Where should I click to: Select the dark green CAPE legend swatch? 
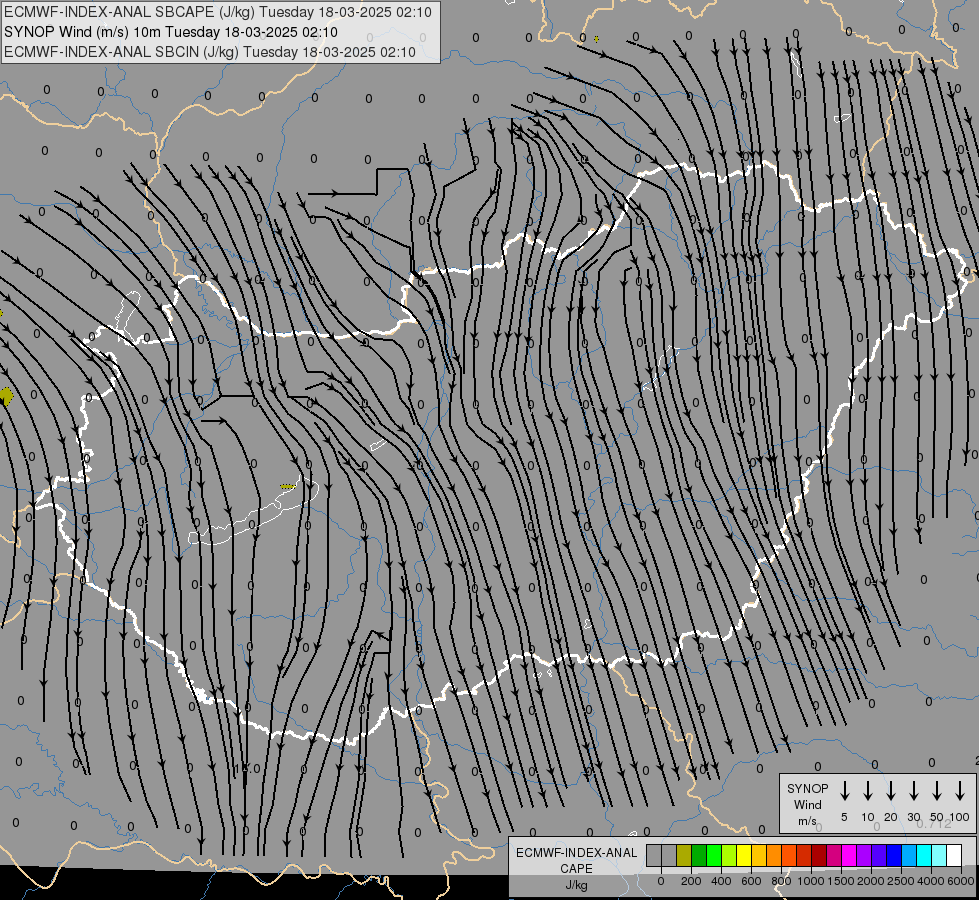[x=699, y=855]
